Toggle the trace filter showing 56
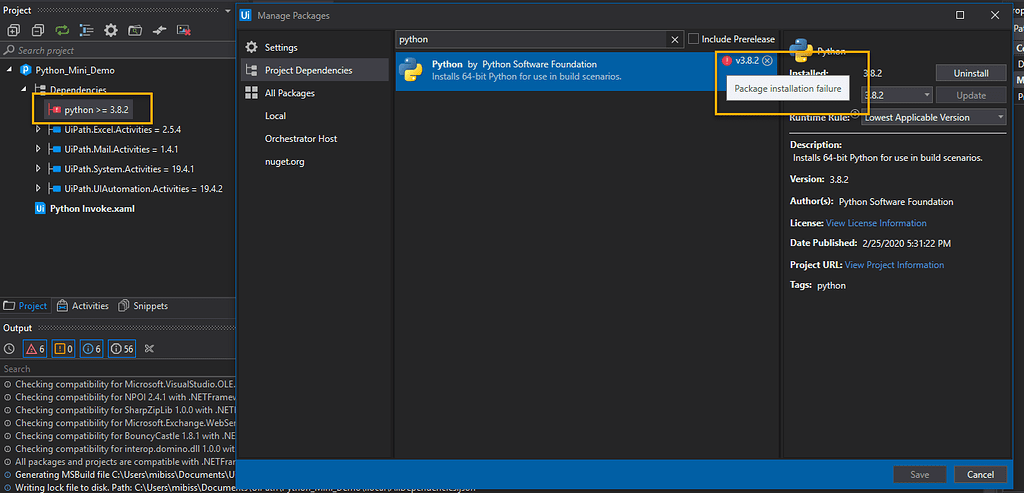The height and width of the screenshot is (493, 1024). pos(122,349)
